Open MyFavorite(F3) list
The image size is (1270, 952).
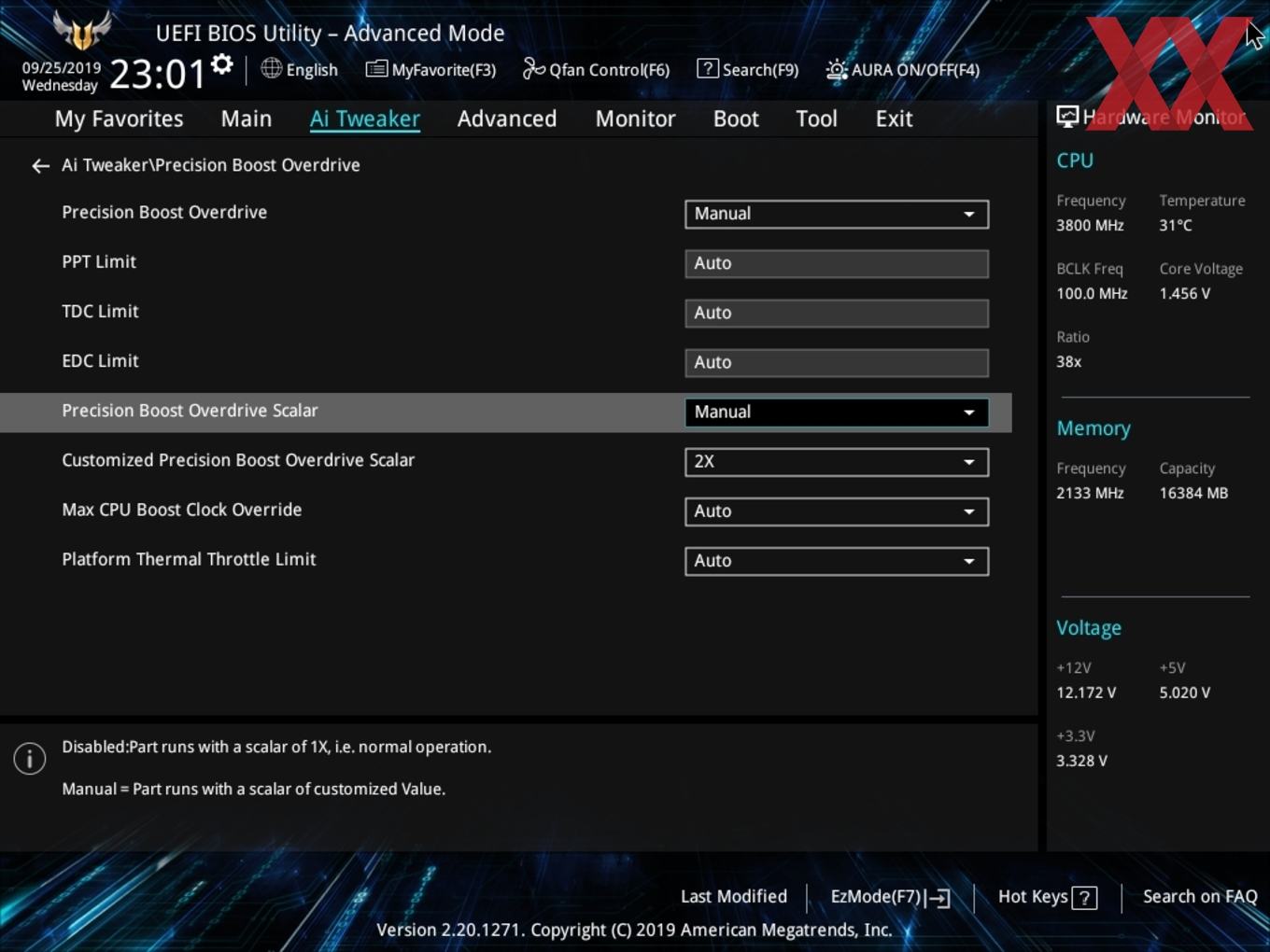(430, 69)
